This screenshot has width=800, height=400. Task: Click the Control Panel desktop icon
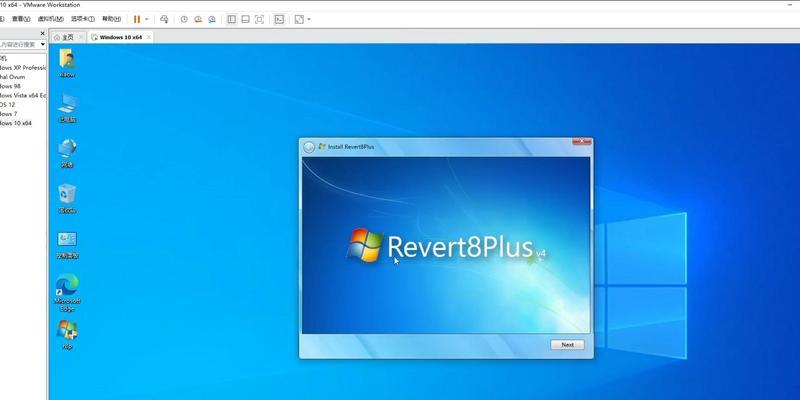coord(67,244)
